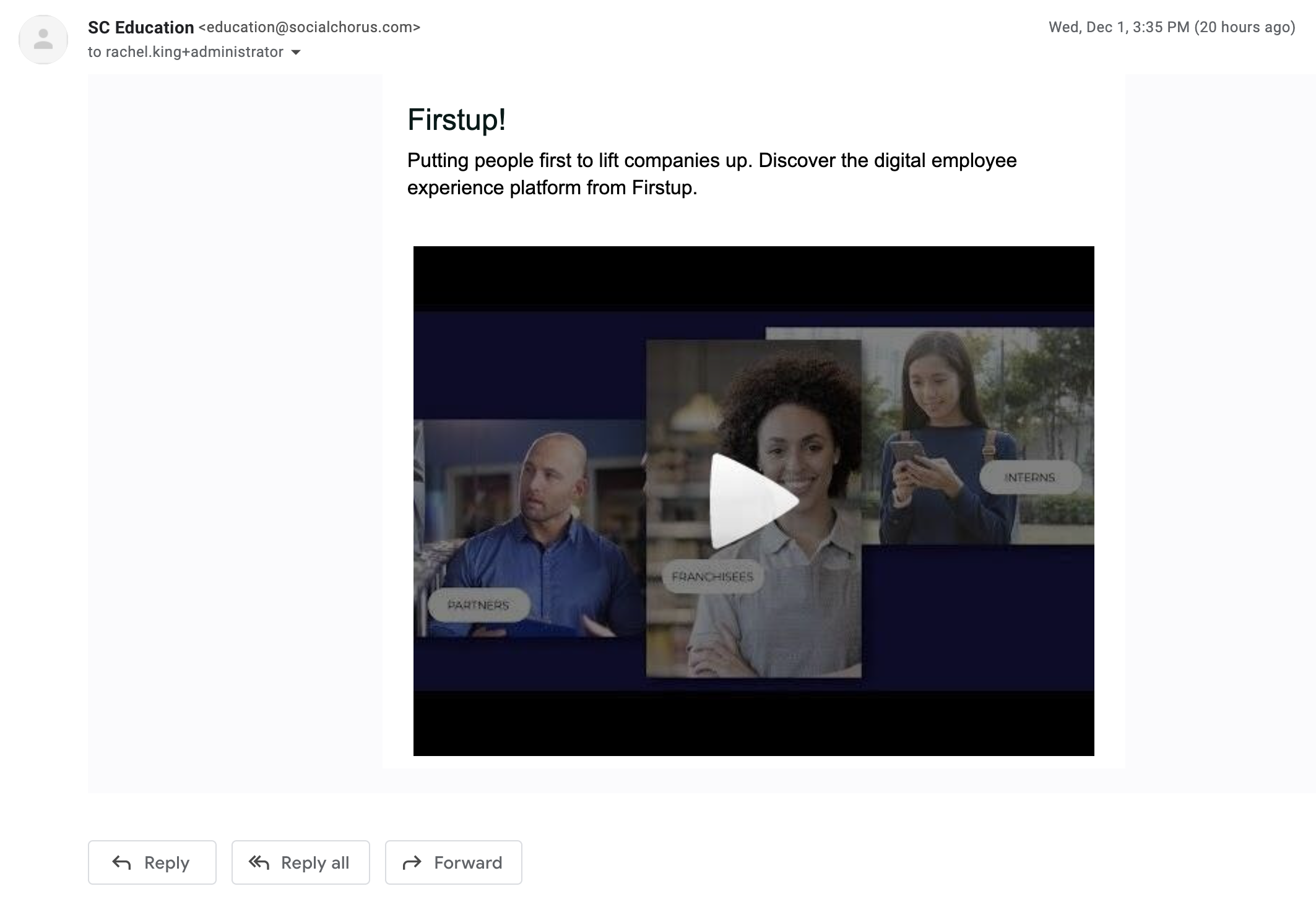Click the 'Putting people first' paragraph
1316x907 pixels.
712,174
